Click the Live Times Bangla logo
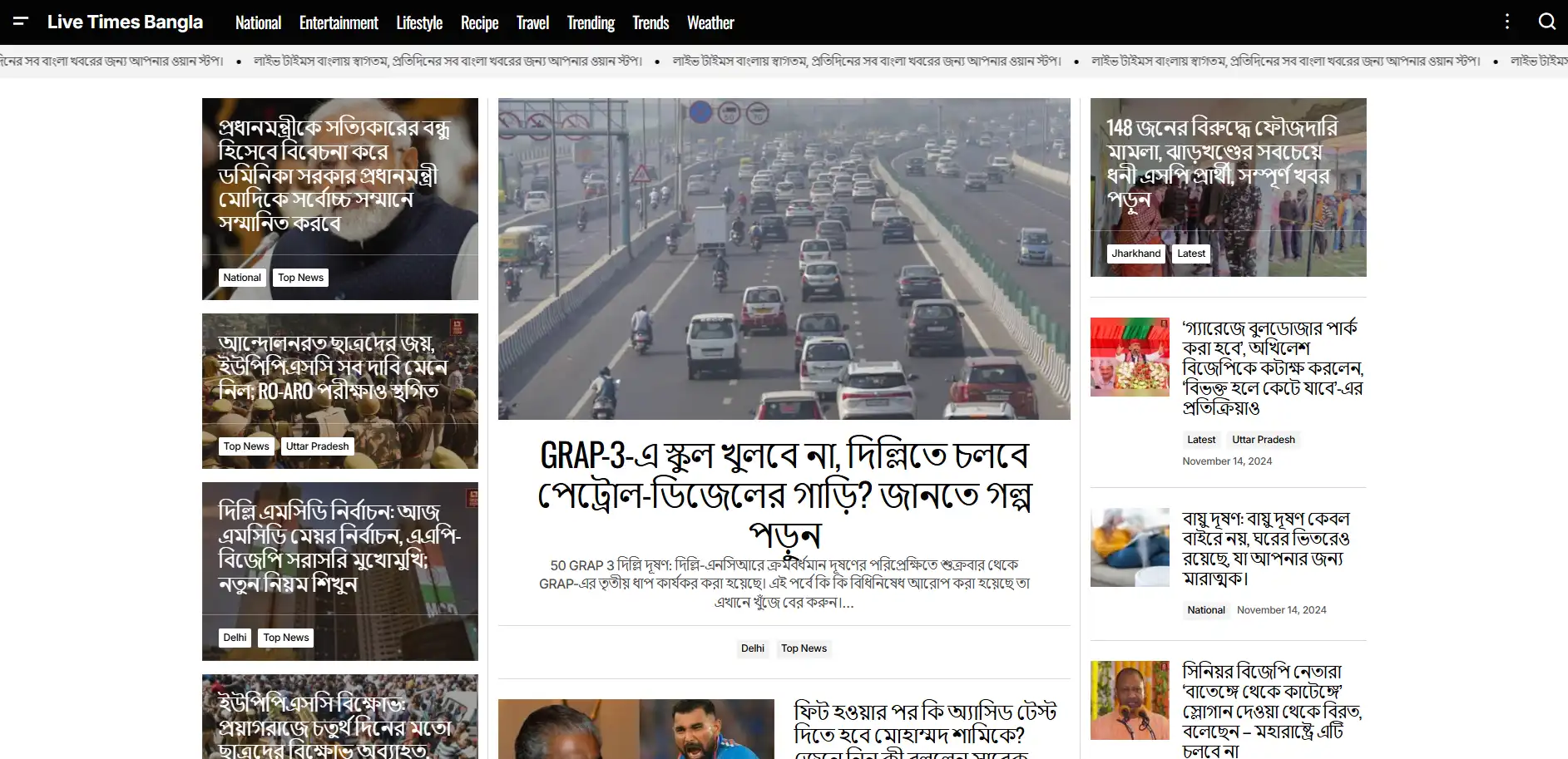 (x=126, y=22)
